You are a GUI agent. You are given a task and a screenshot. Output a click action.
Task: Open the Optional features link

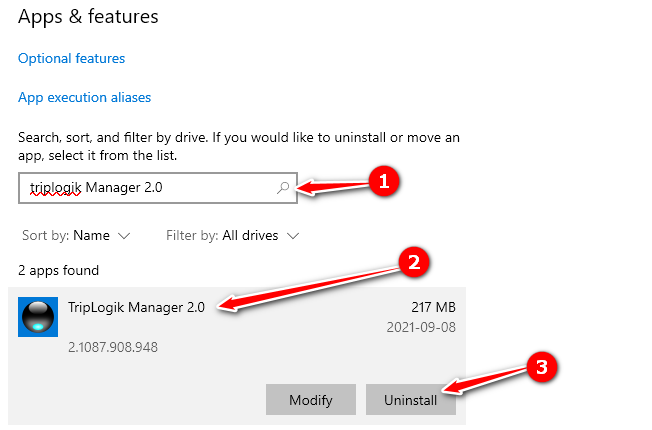(72, 59)
